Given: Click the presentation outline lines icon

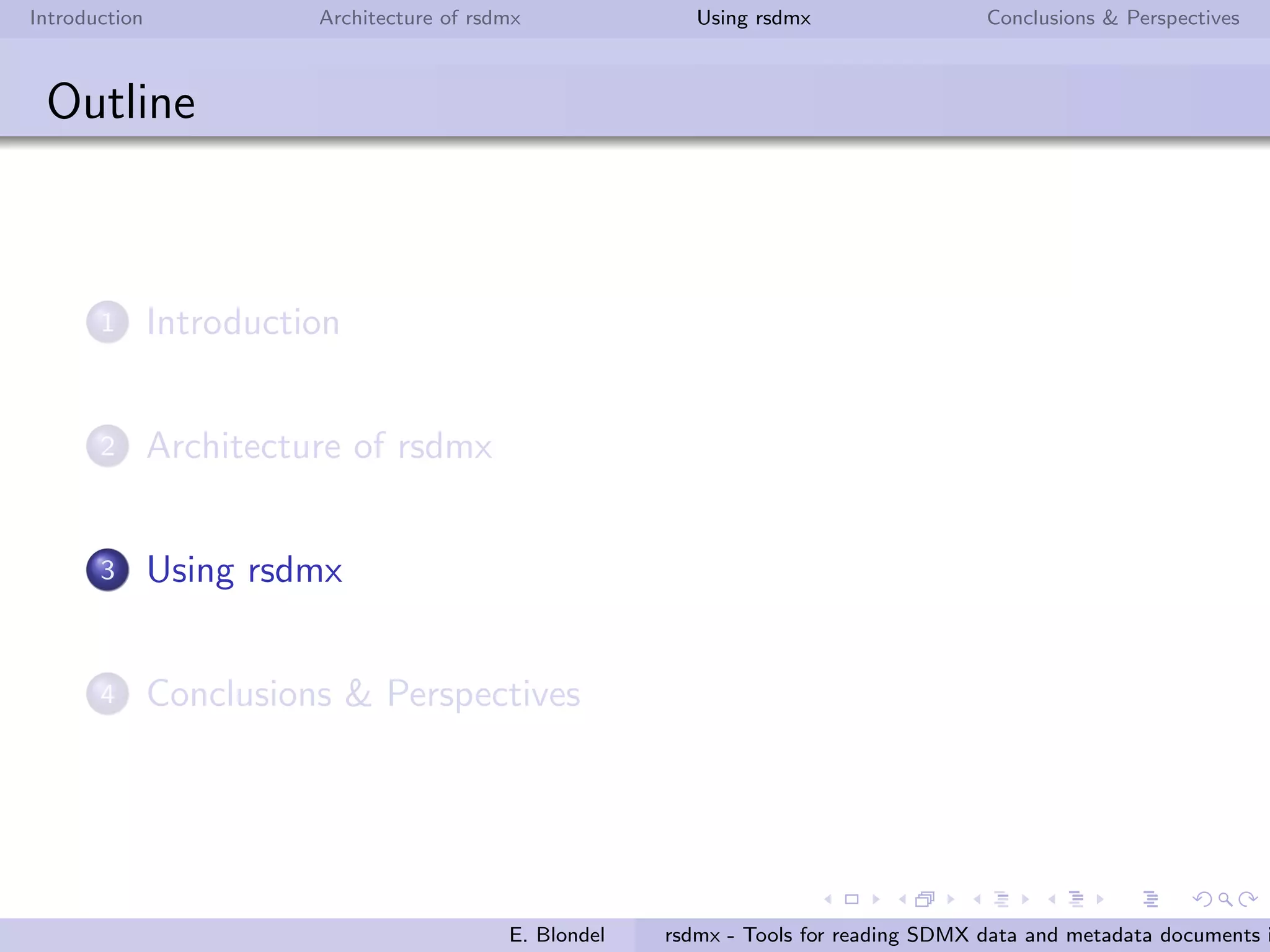Looking at the screenshot, I should coord(1151,899).
